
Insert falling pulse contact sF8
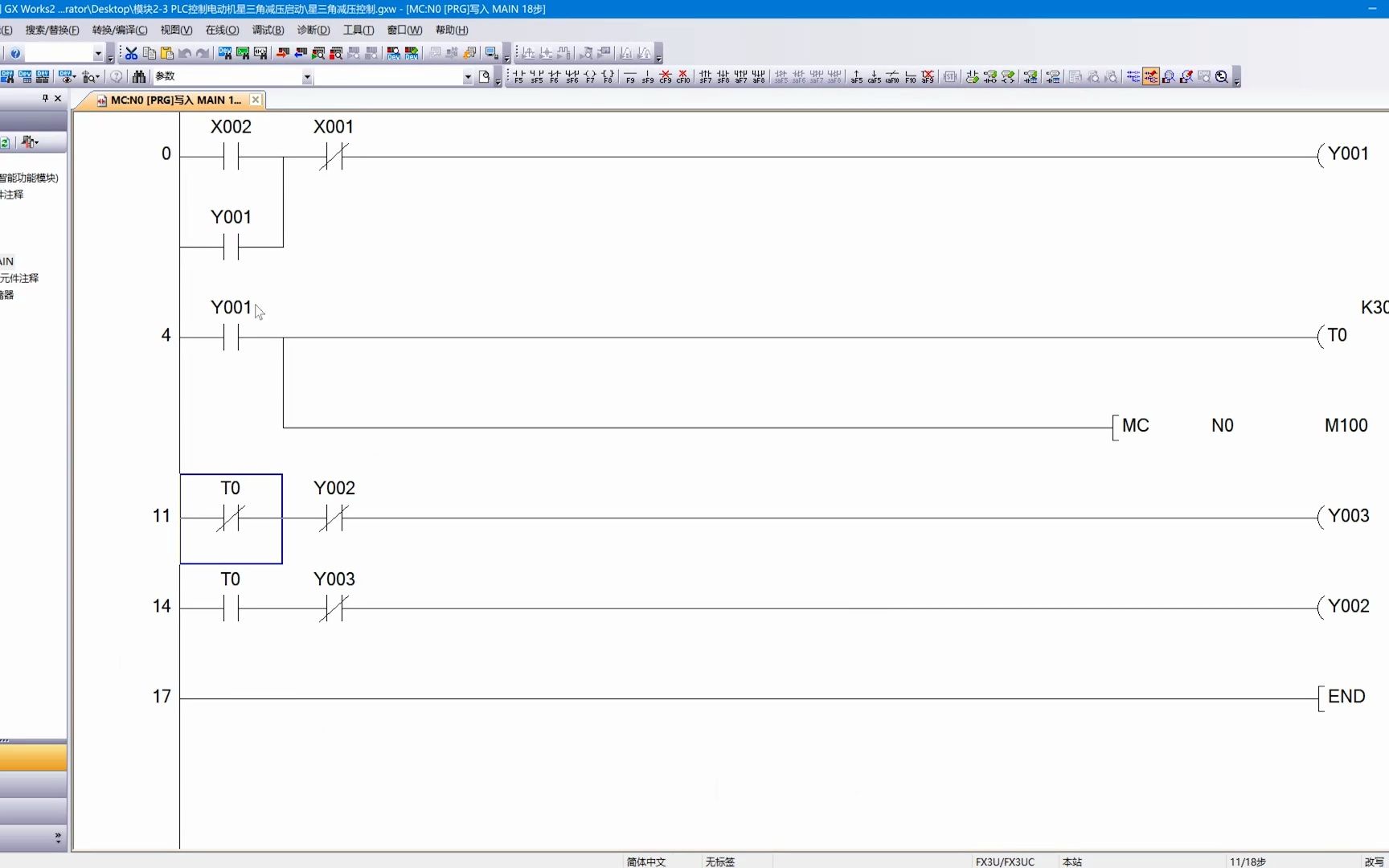723,76
